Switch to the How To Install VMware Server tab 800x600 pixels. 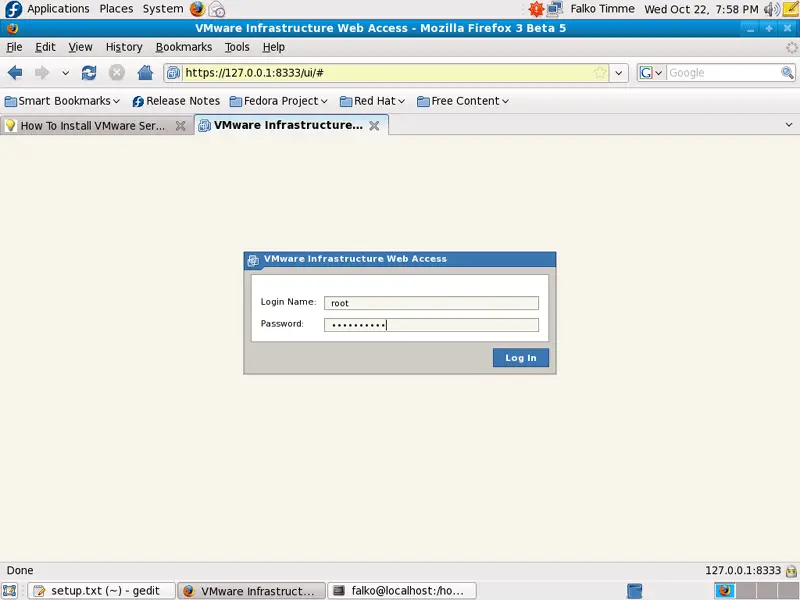click(92, 126)
